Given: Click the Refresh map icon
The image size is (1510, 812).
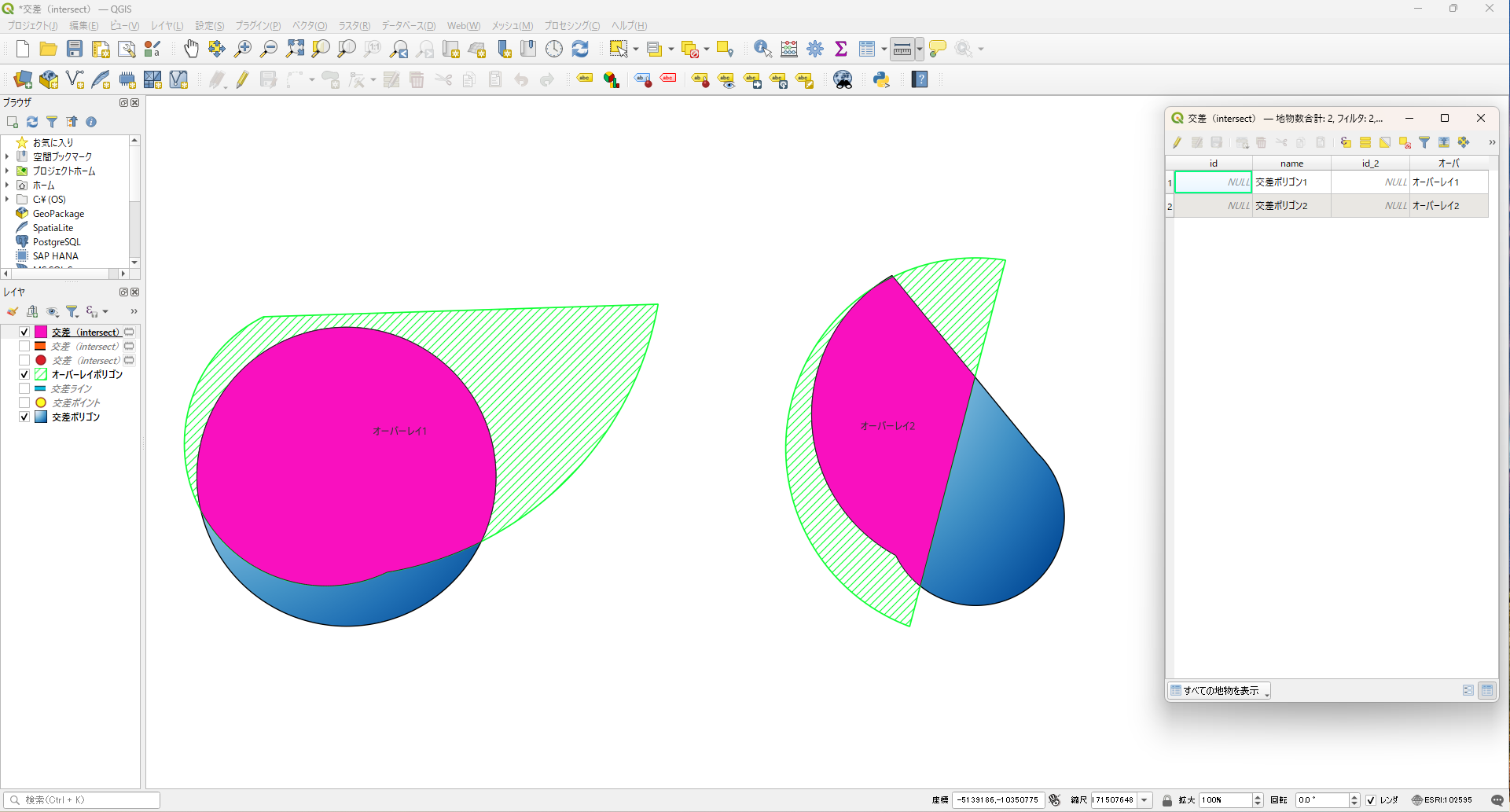Looking at the screenshot, I should [x=580, y=50].
